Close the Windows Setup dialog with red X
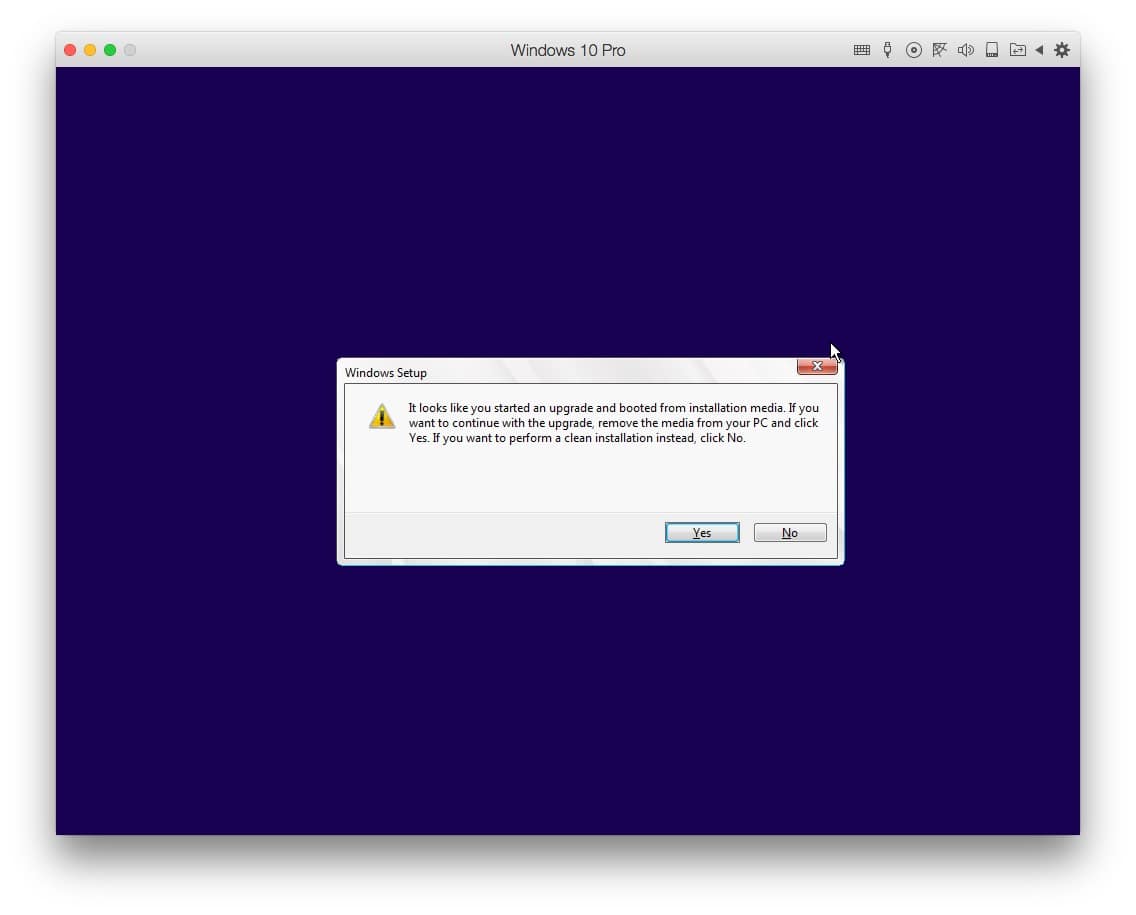The image size is (1136, 915). pos(817,367)
